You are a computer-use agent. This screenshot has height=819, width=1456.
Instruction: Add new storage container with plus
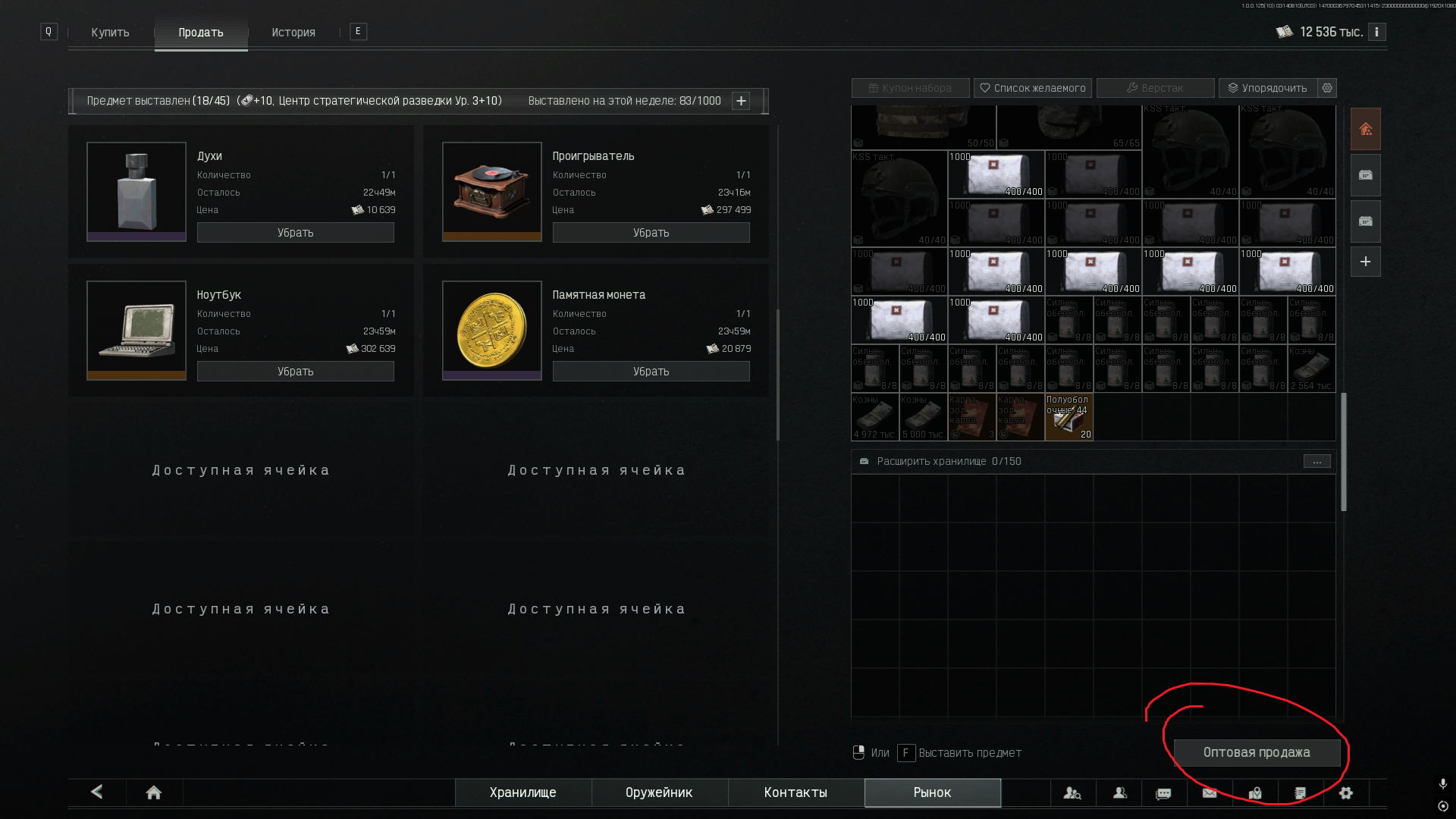pyautogui.click(x=1366, y=262)
